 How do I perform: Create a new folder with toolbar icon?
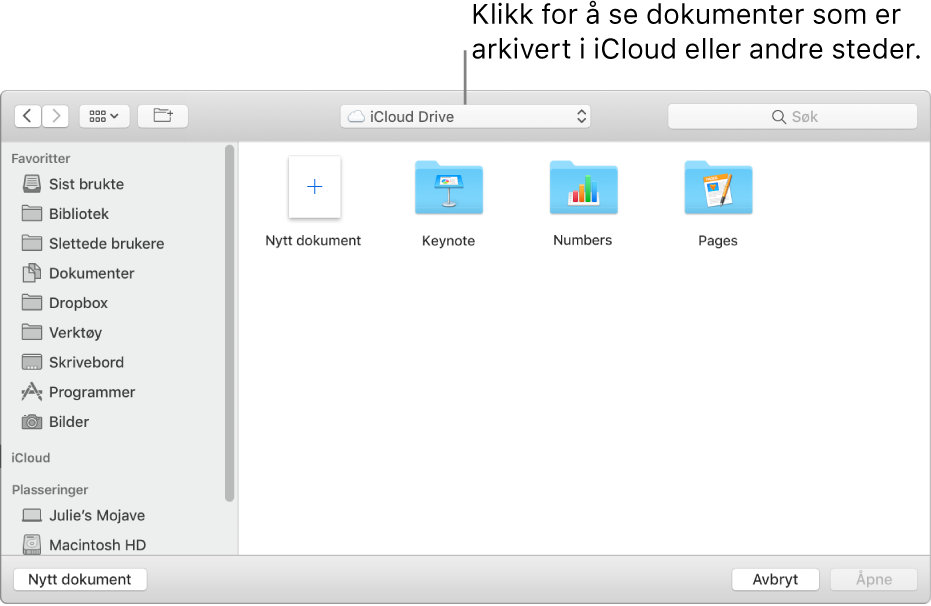(163, 116)
